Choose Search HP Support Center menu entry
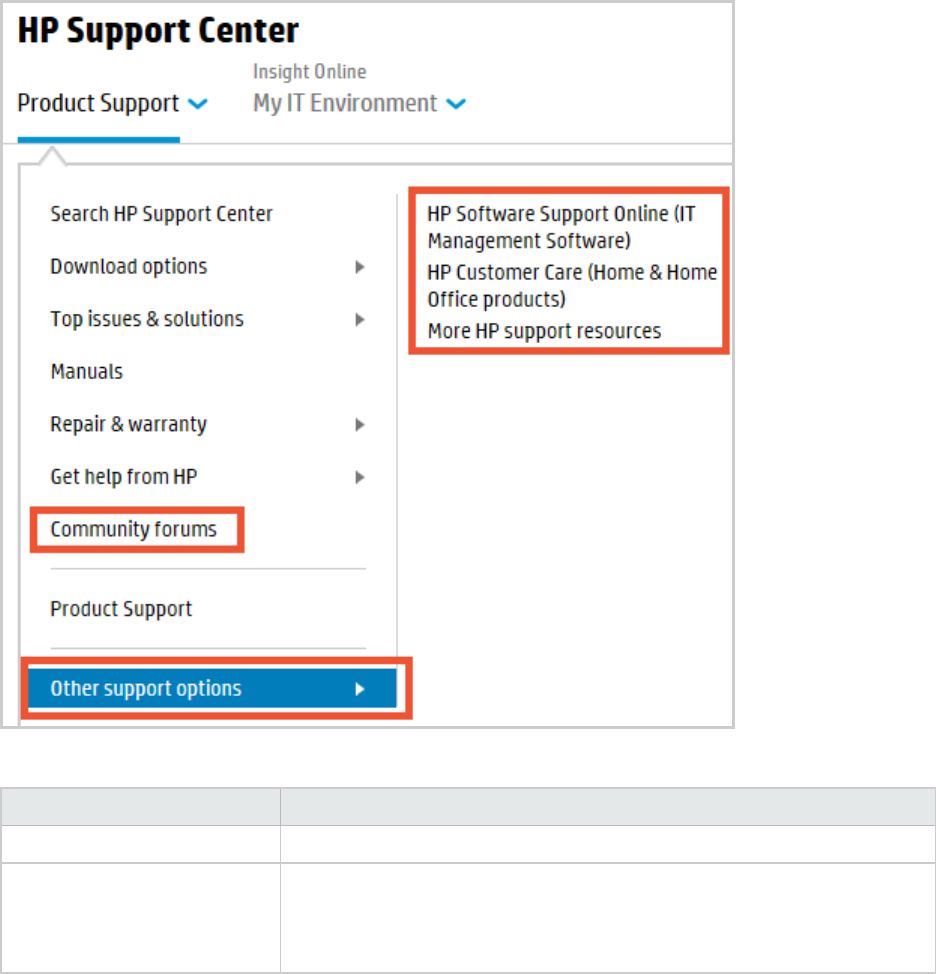 point(161,213)
